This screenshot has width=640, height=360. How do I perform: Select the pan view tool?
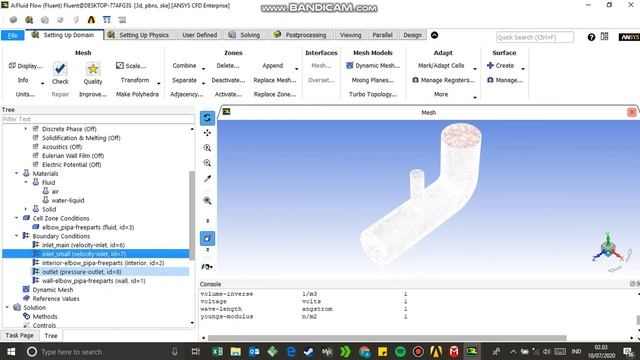coord(207,133)
